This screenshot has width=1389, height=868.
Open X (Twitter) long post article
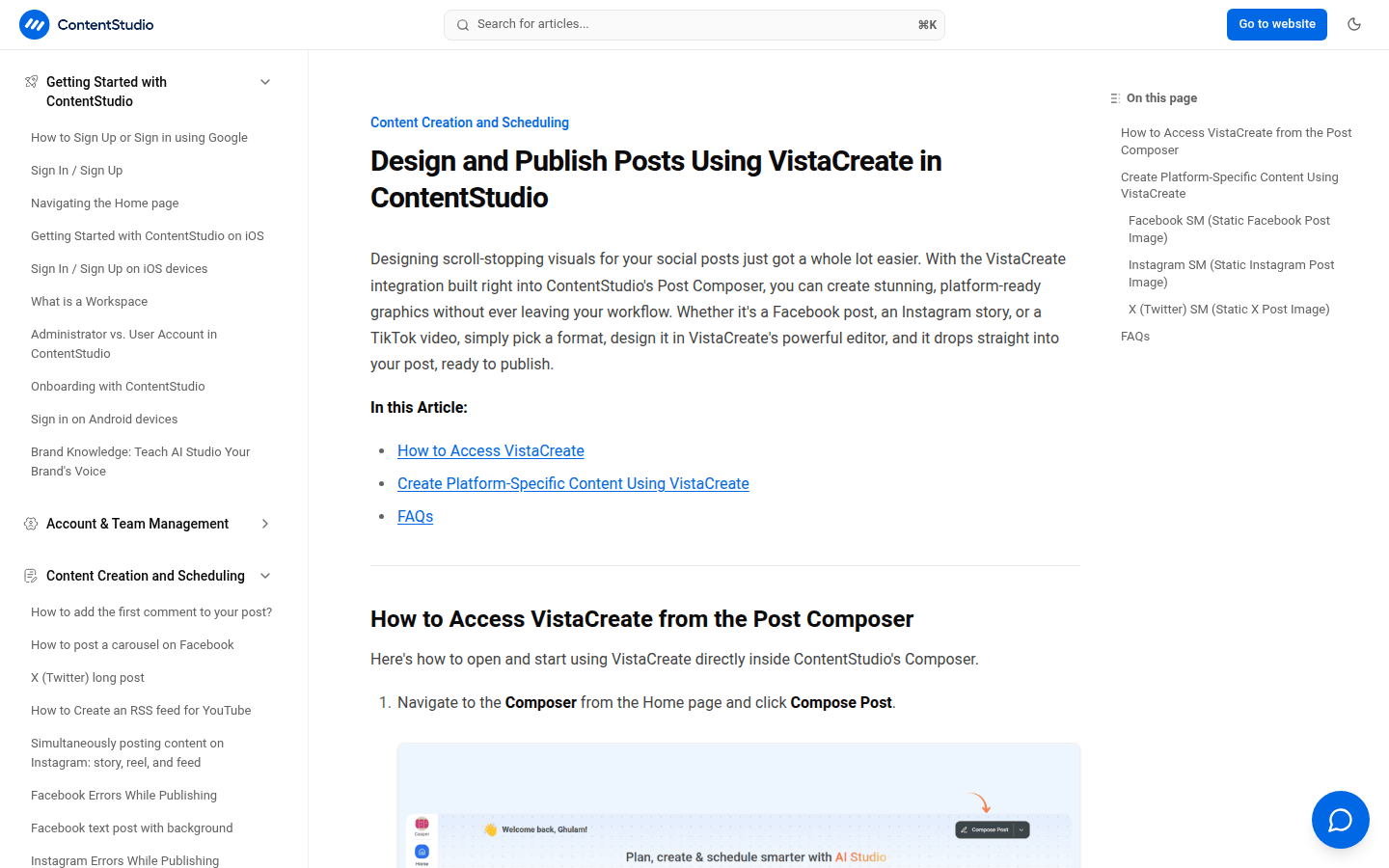(88, 678)
